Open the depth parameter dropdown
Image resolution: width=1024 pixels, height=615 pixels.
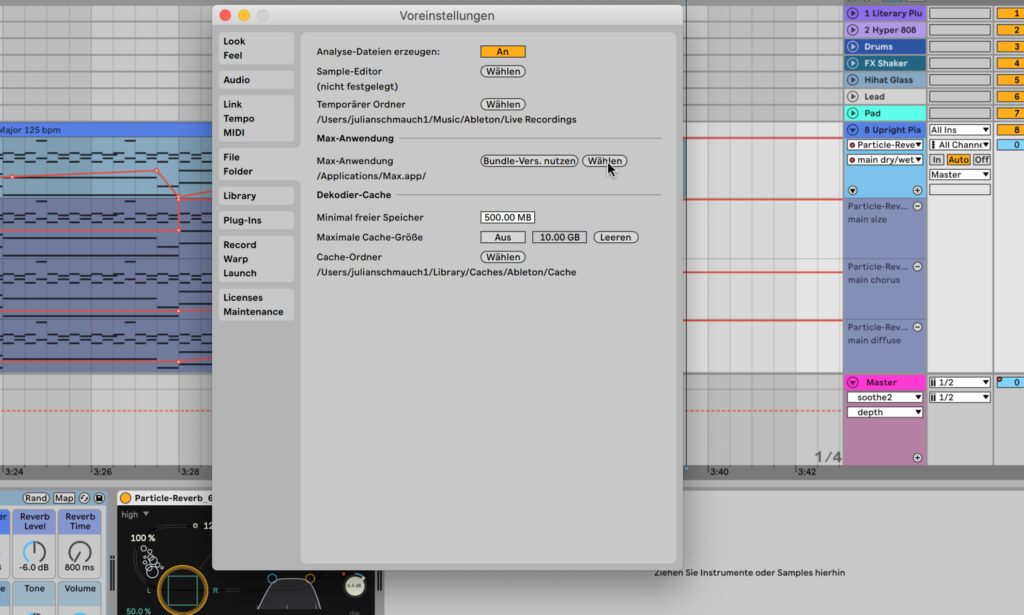(885, 413)
